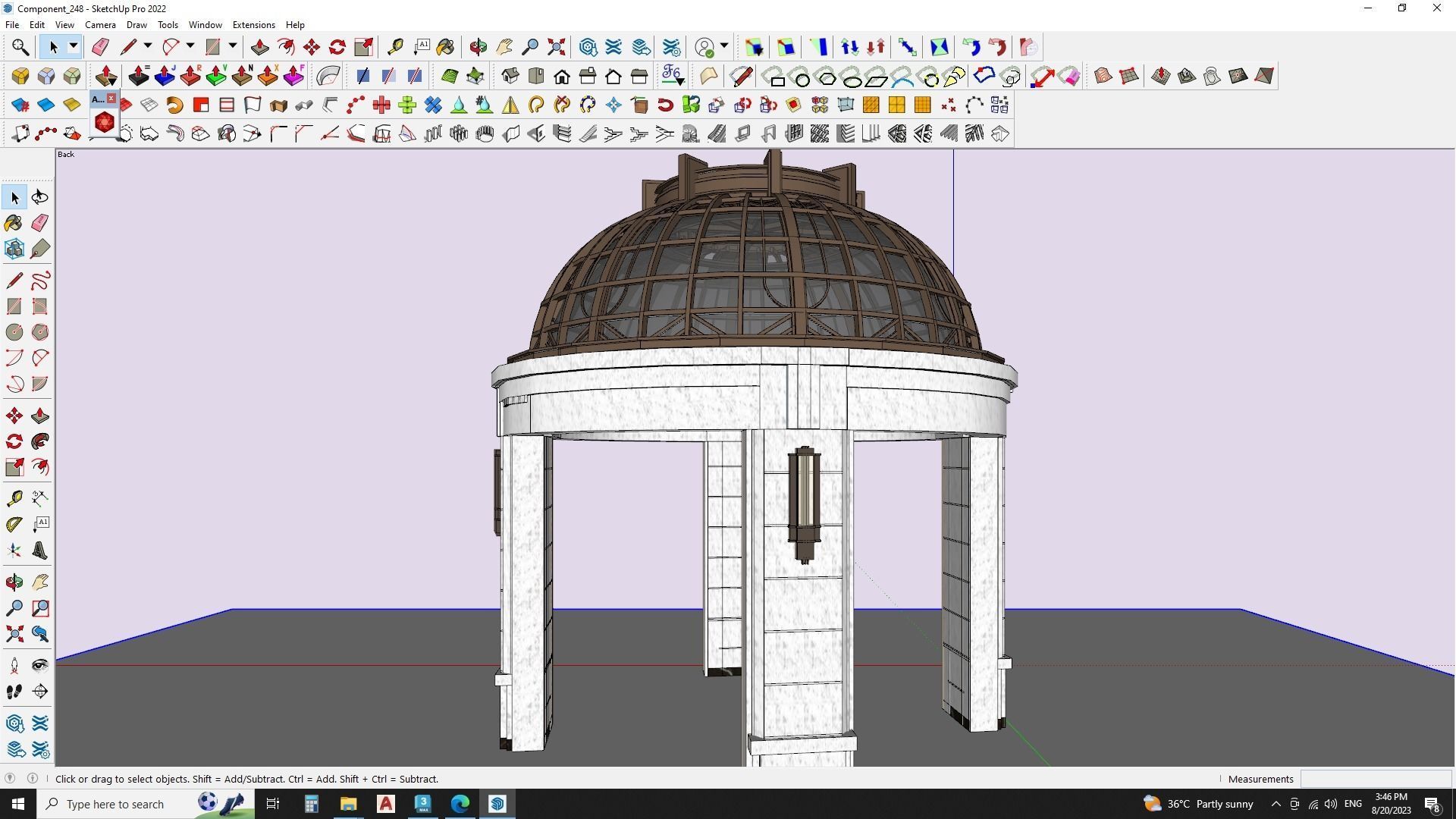Image resolution: width=1456 pixels, height=819 pixels.
Task: Select the Iso view house icon
Action: coord(510,76)
